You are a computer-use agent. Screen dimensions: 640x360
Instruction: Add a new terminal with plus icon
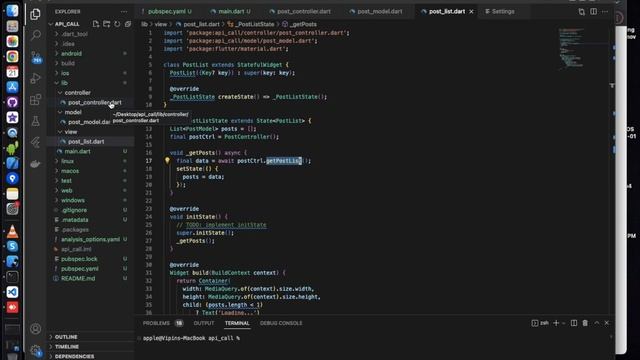556,323
